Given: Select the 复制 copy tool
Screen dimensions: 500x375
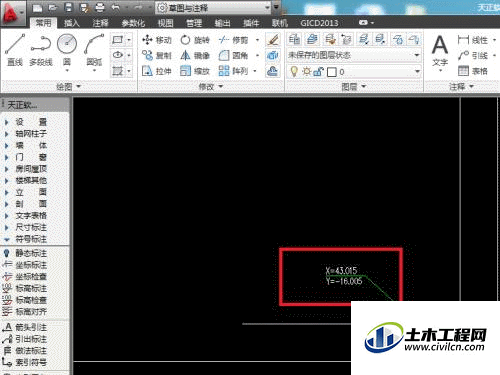Looking at the screenshot, I should [157, 55].
